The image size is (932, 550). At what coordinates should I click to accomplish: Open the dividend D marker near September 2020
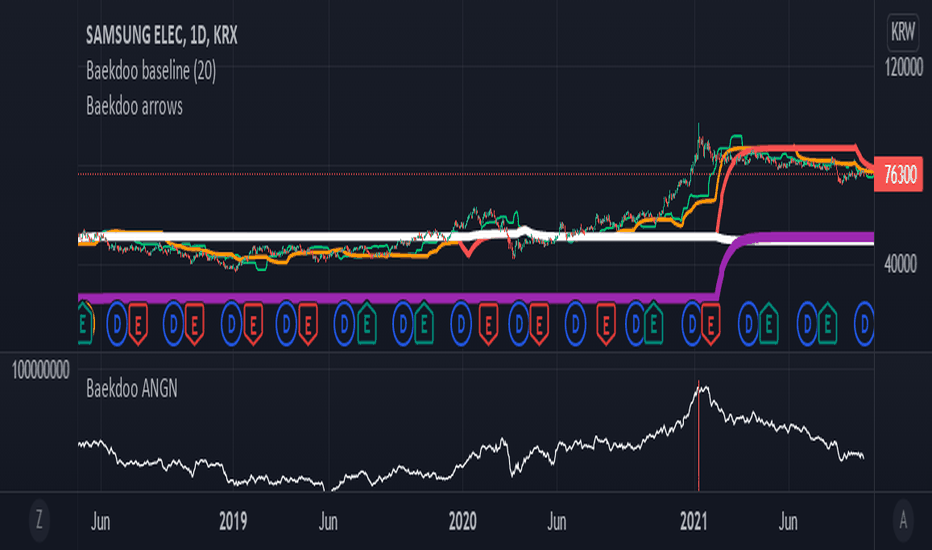pyautogui.click(x=635, y=324)
